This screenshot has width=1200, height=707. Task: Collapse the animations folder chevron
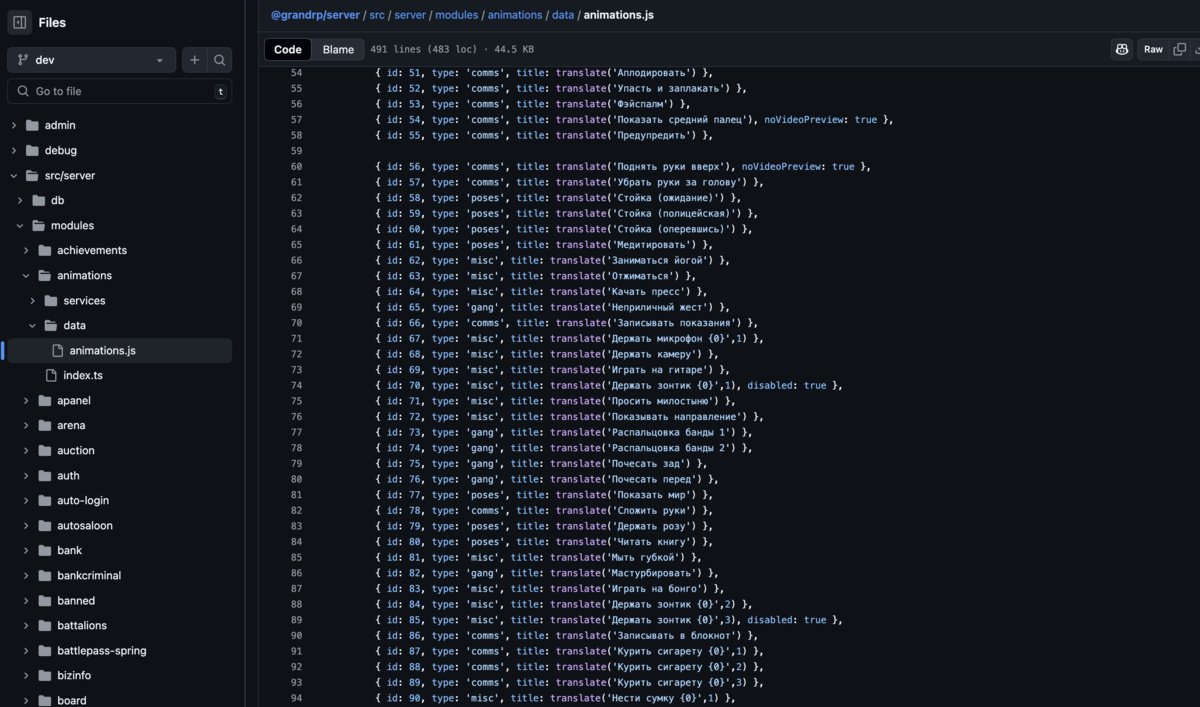[26, 275]
